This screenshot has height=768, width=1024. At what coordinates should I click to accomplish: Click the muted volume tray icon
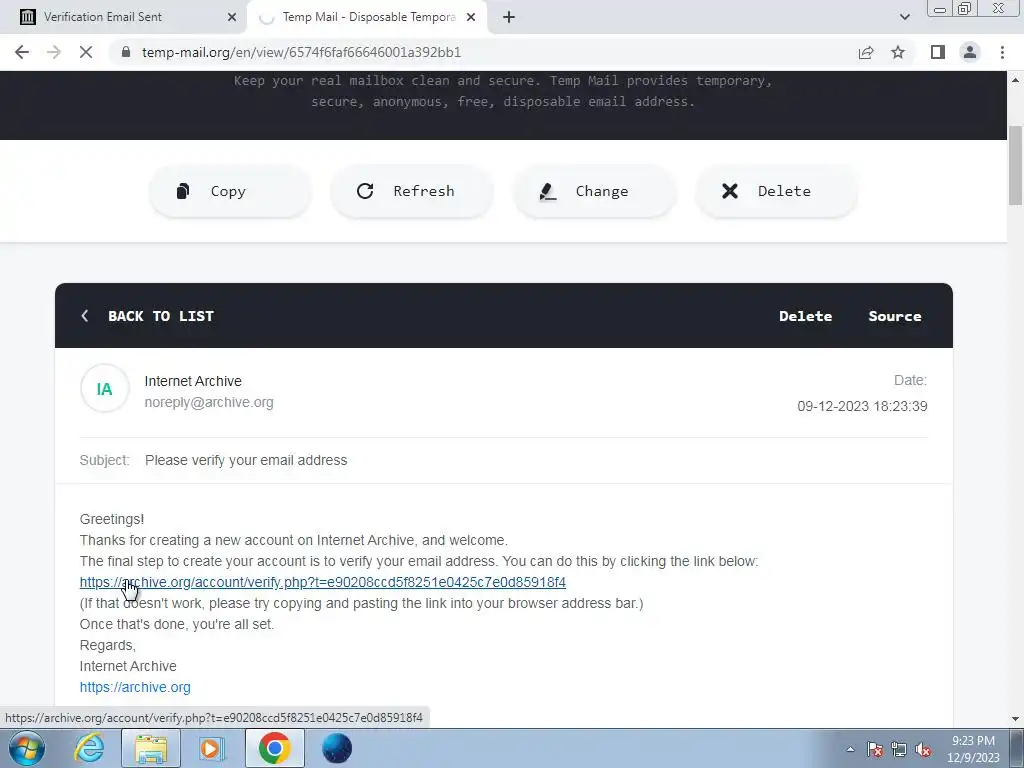(x=923, y=750)
